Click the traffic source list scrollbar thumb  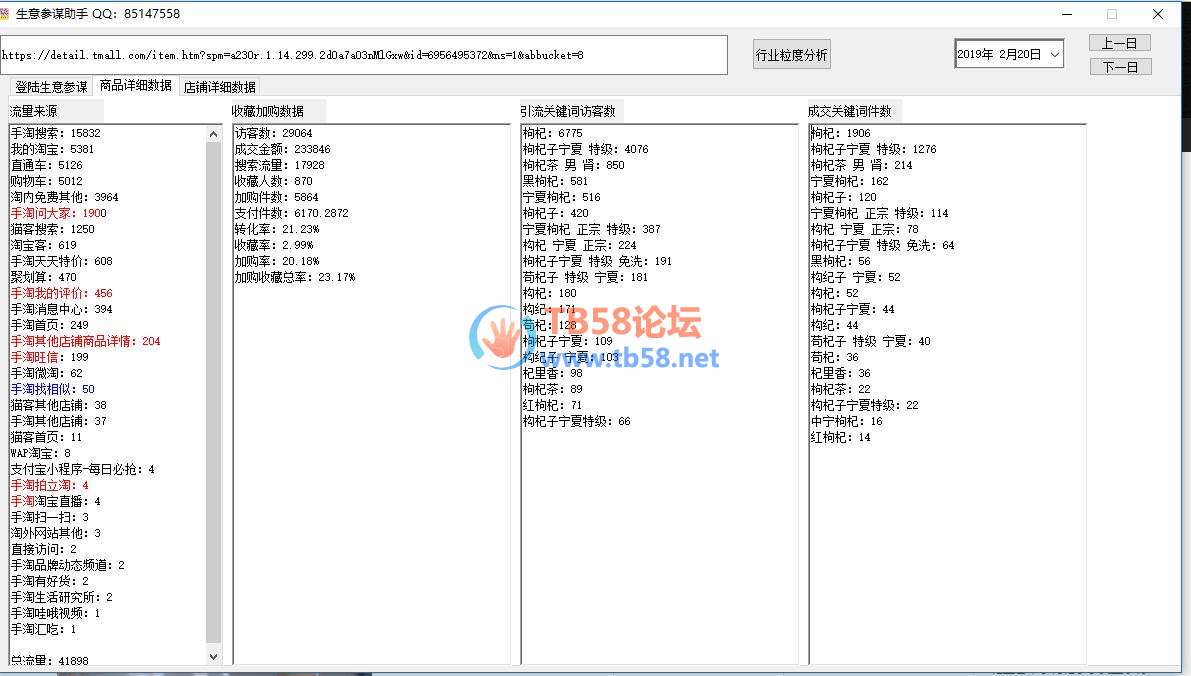[213, 391]
